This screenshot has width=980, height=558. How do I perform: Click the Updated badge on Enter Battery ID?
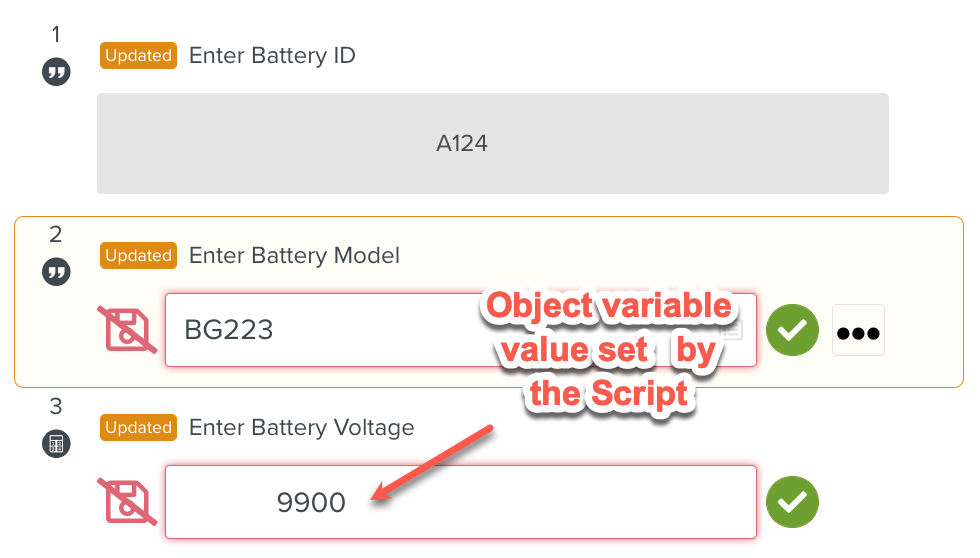138,56
